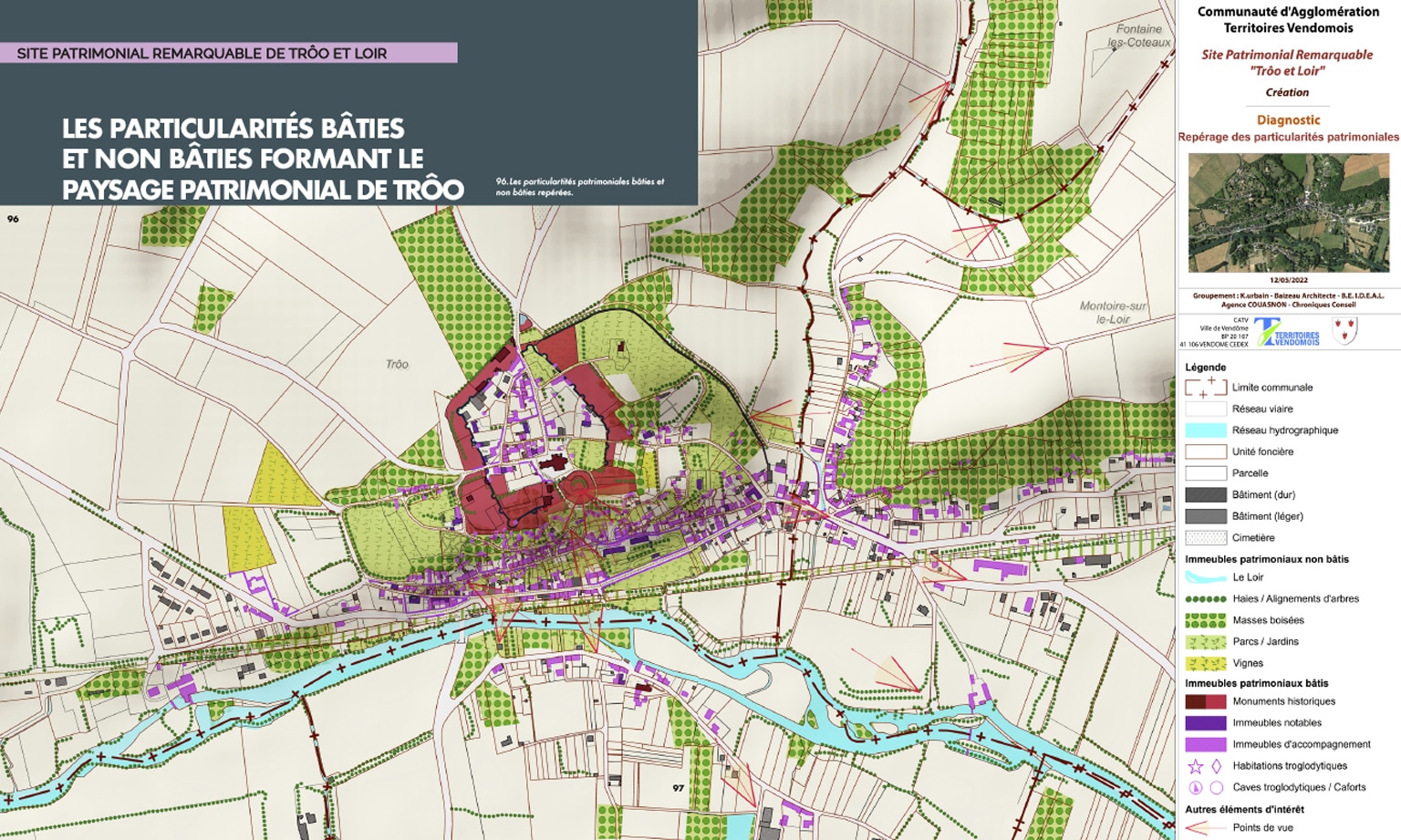Click the Territoires Vendômois logo
Viewport: 1401px width, 840px height.
1287,332
